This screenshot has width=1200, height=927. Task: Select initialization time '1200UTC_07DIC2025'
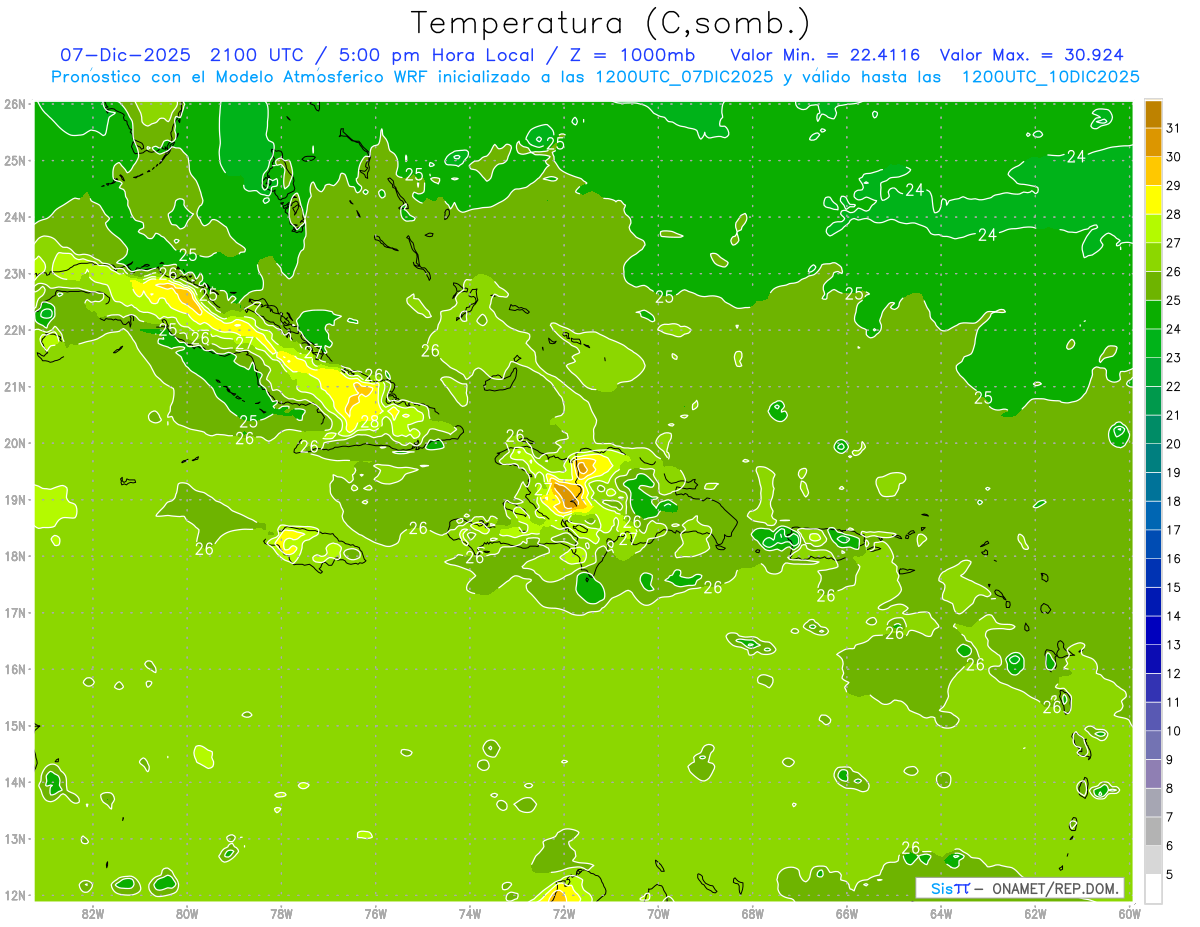(x=684, y=77)
